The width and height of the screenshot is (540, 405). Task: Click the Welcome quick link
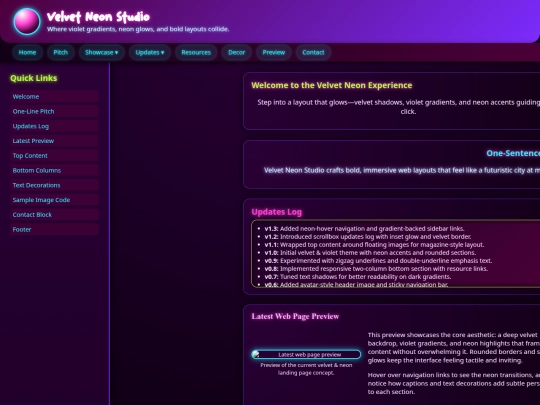54,96
